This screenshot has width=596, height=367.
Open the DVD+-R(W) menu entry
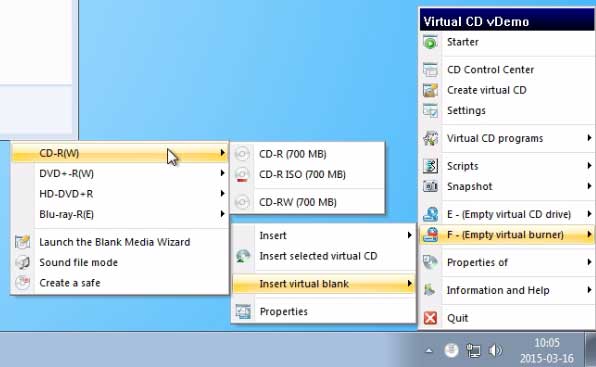[120, 174]
